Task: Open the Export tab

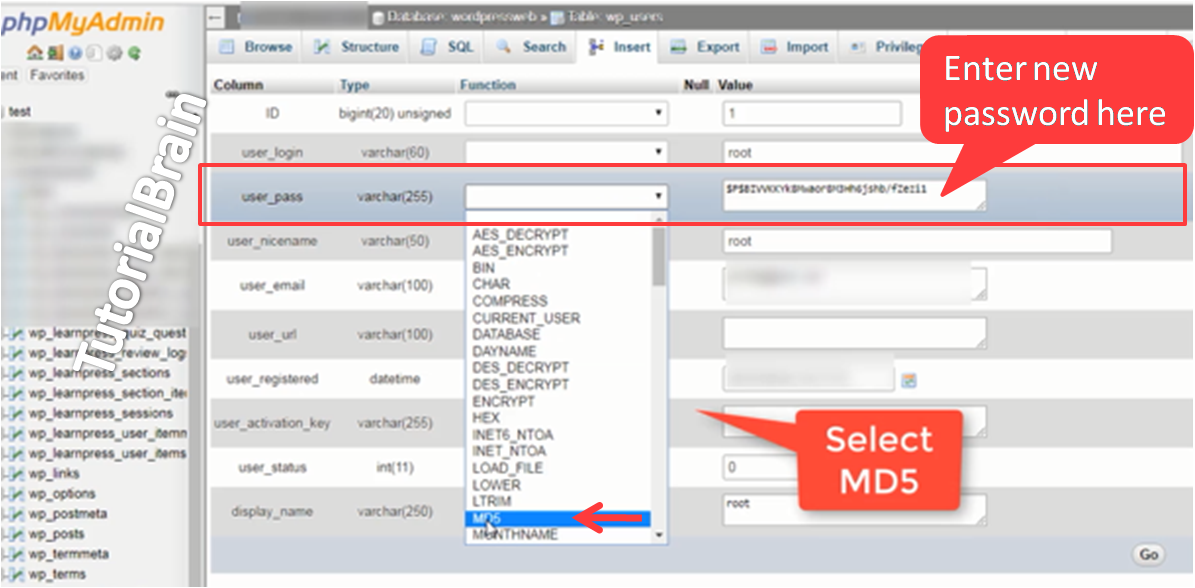Action: pos(705,47)
